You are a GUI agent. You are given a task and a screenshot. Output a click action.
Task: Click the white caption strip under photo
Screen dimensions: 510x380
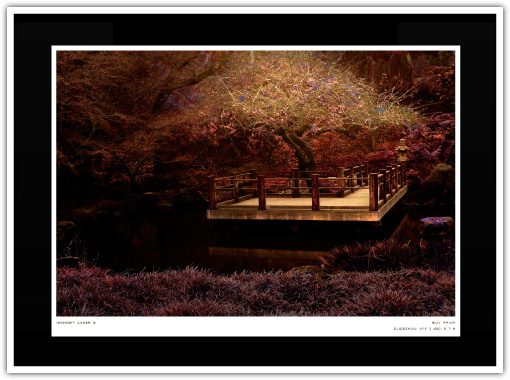255,326
